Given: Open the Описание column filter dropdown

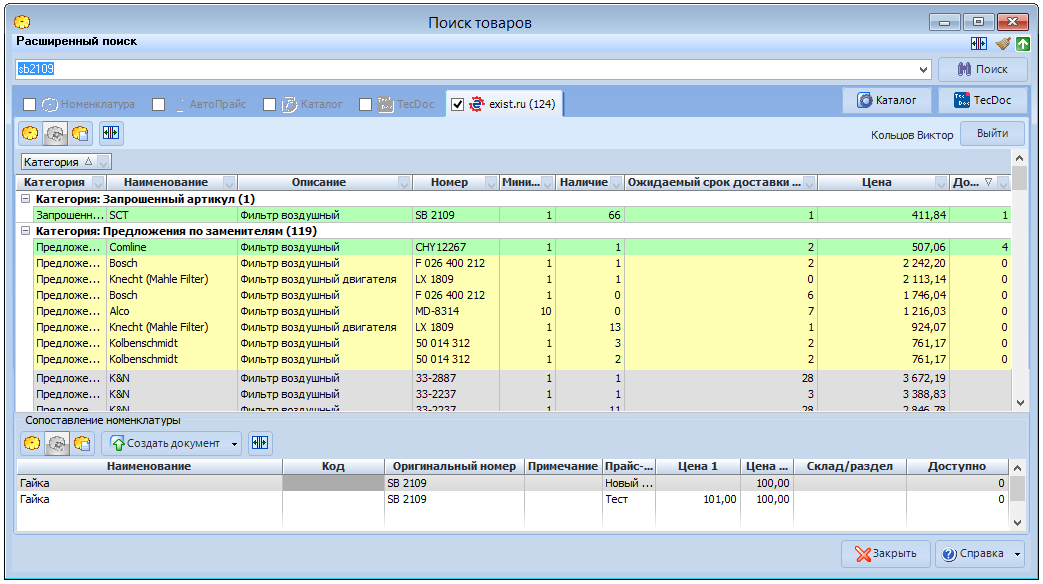Looking at the screenshot, I should 404,183.
